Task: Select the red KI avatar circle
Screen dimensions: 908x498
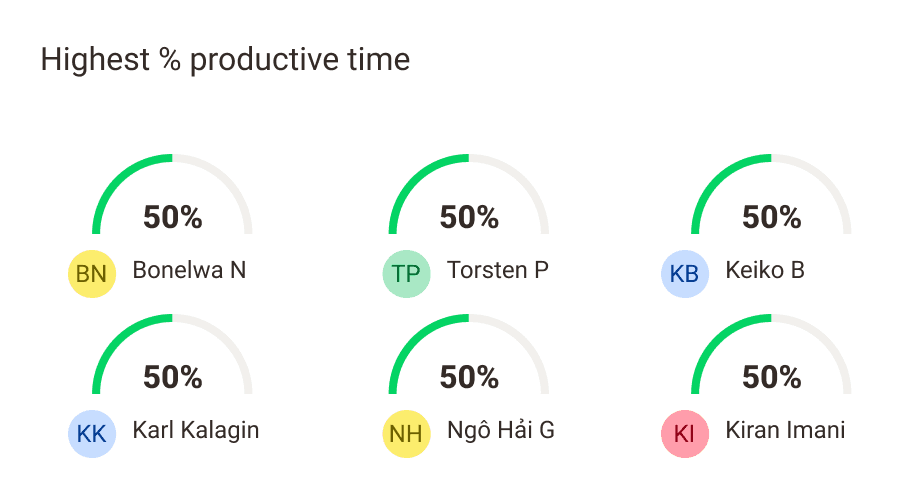Action: (685, 434)
